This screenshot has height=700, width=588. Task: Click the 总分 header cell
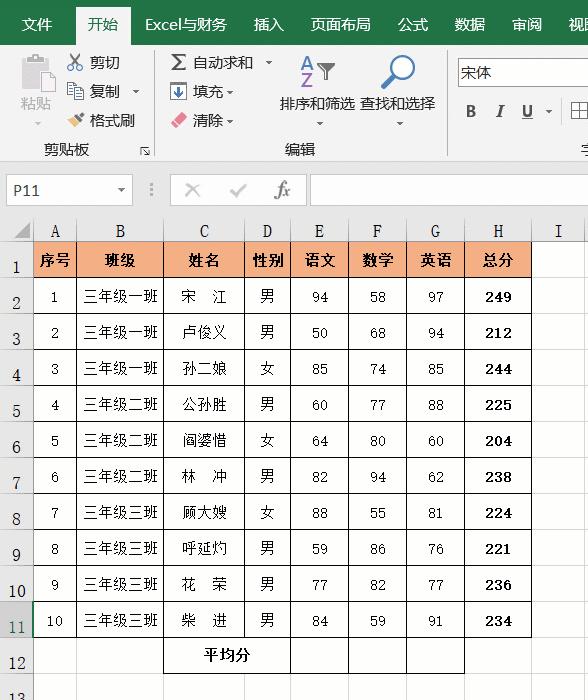click(x=498, y=260)
